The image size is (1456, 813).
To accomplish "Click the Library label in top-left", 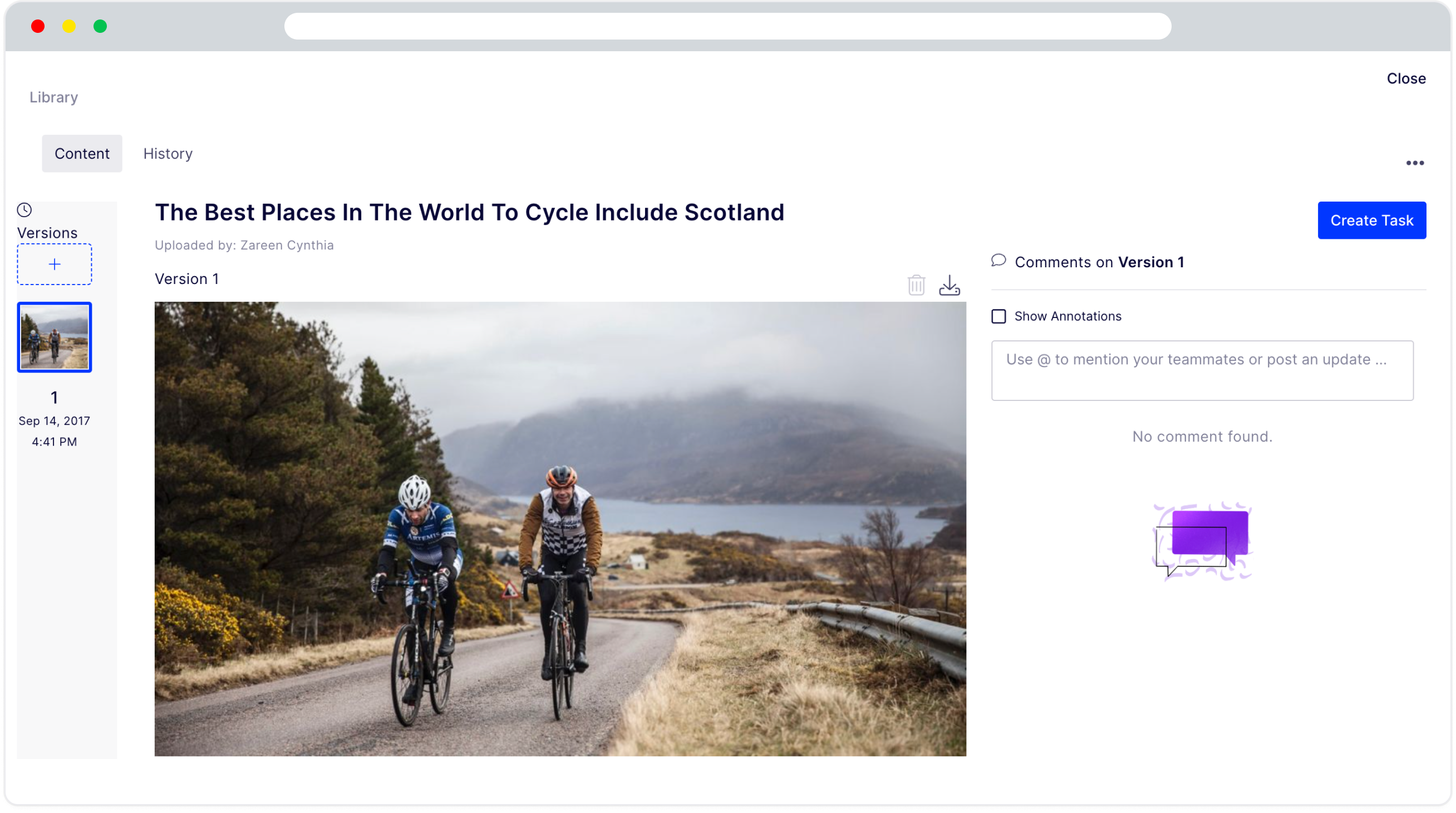I will (x=54, y=97).
